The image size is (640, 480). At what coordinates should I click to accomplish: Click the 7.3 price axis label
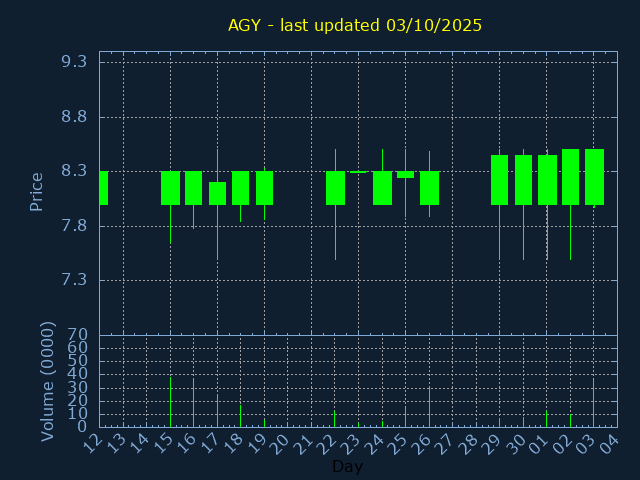(74, 280)
